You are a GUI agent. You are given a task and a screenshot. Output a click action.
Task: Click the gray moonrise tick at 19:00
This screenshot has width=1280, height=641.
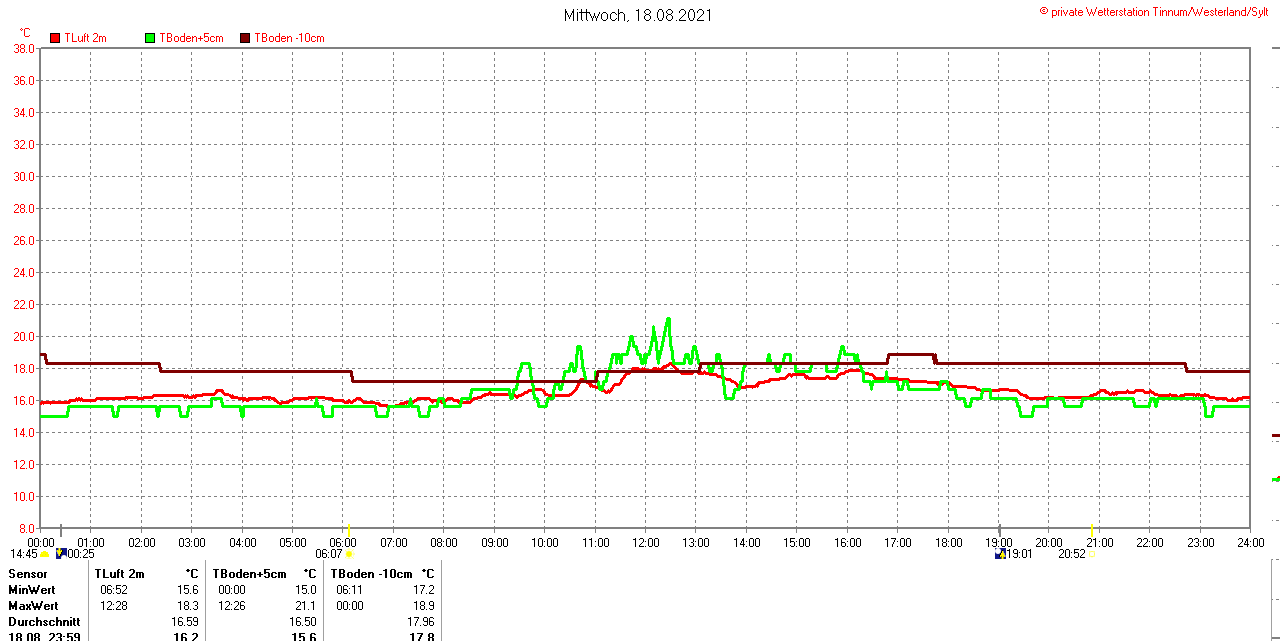point(999,530)
